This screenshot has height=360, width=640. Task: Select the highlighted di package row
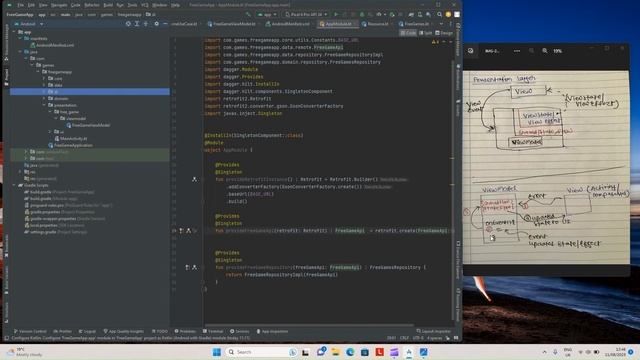click(90, 92)
